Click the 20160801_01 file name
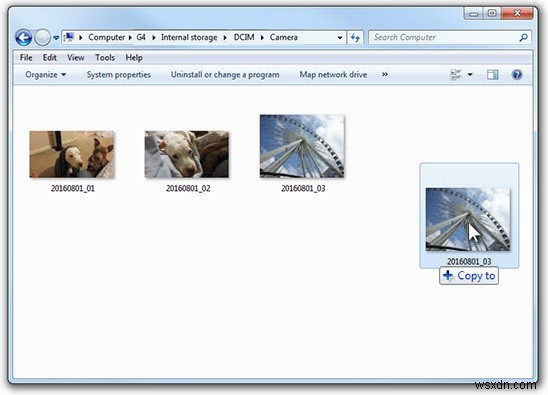 73,188
